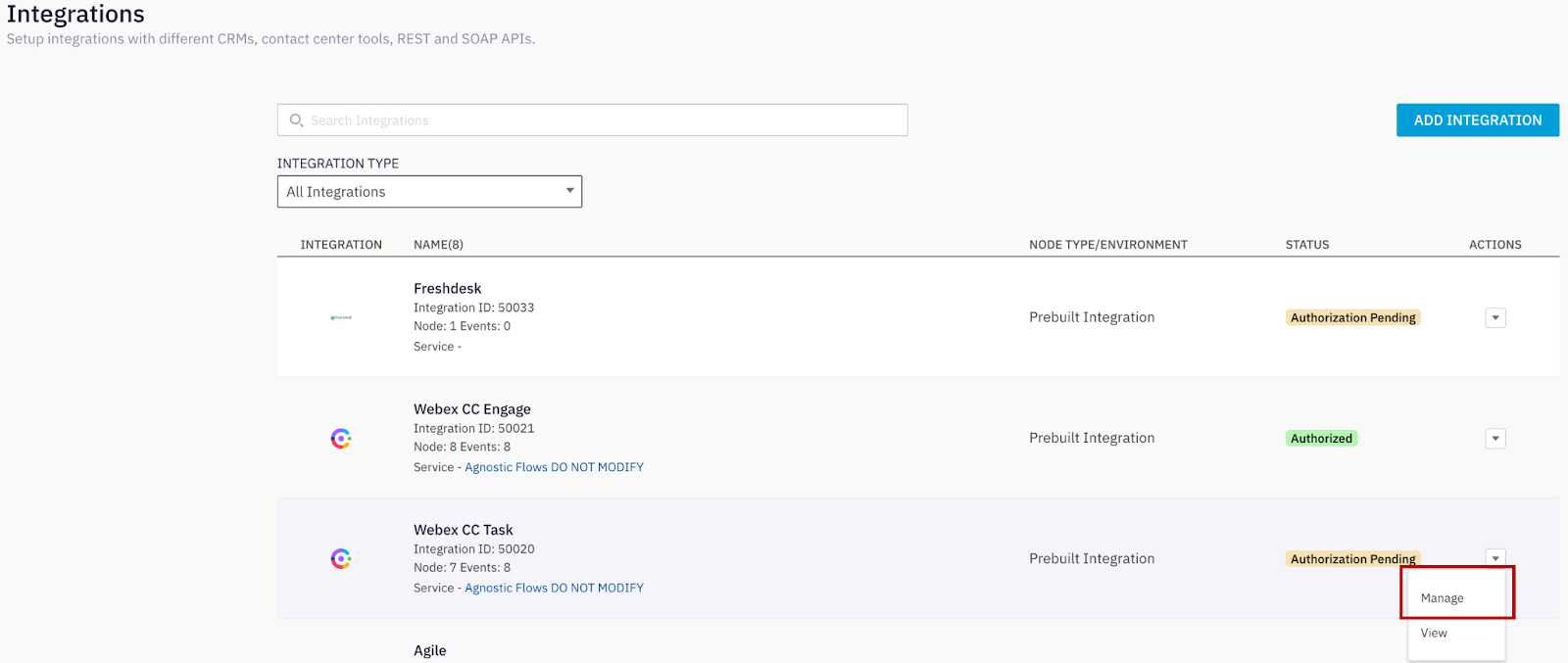Open the Integration Type dropdown
This screenshot has height=663, width=1568.
(x=429, y=192)
